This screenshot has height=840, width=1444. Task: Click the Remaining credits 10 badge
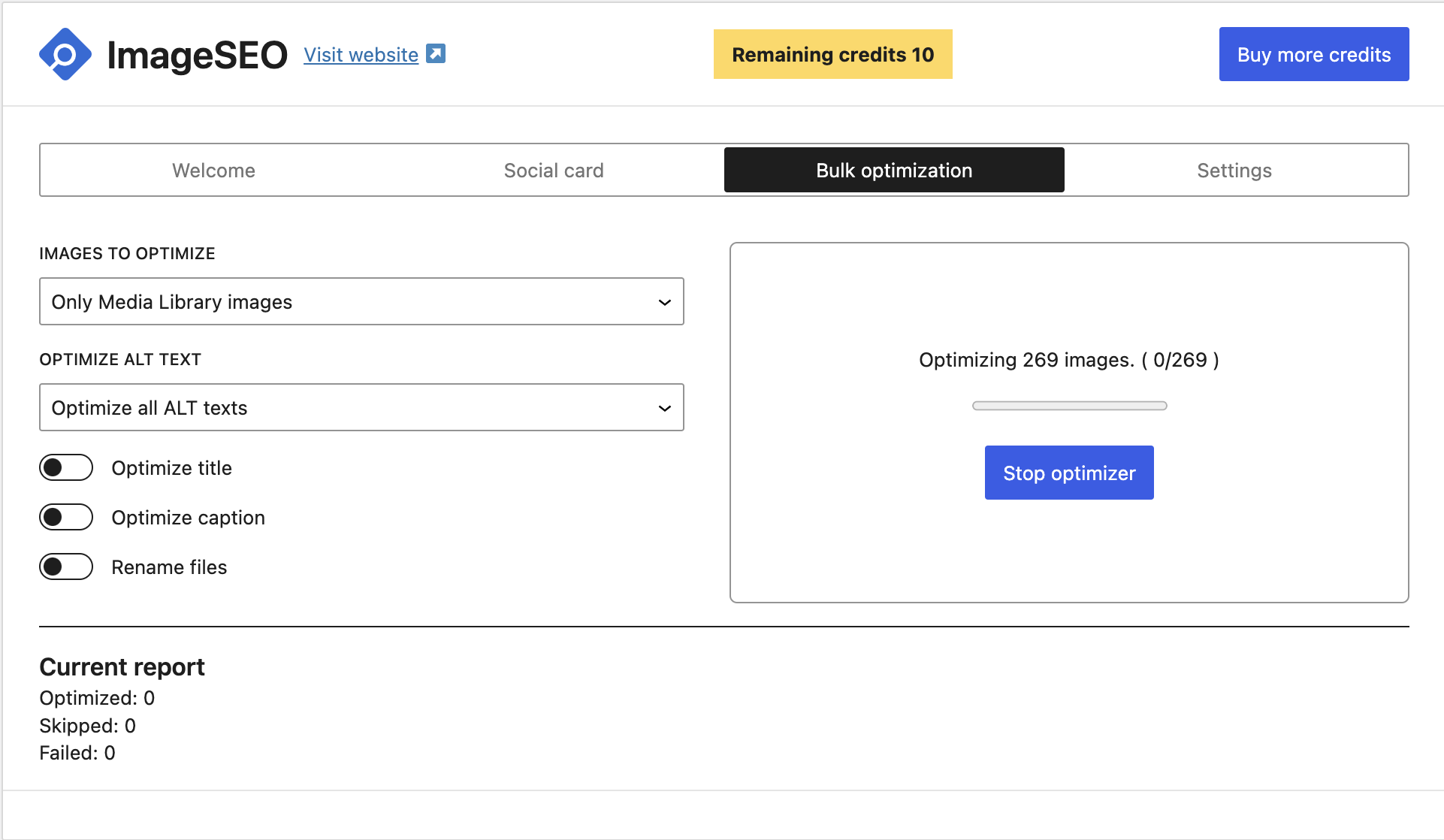click(832, 54)
